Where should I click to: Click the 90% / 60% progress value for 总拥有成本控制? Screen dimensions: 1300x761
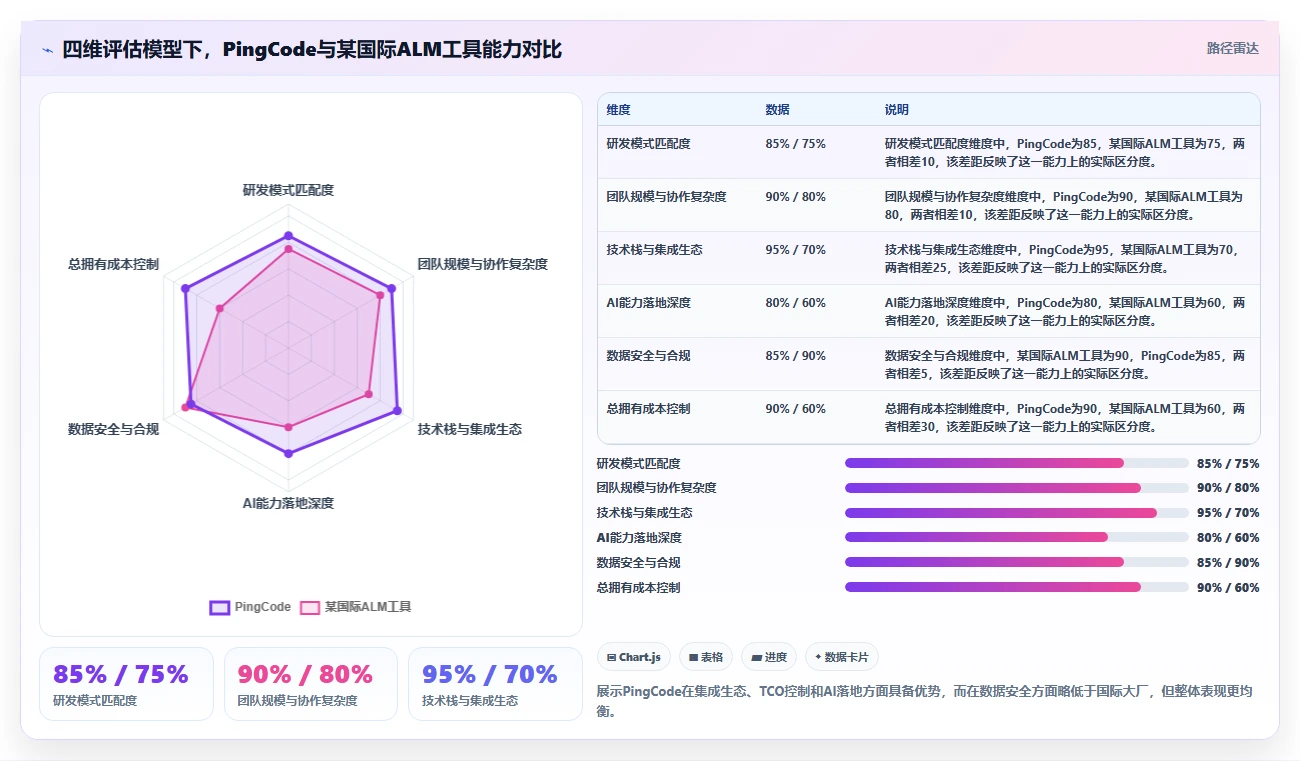click(1228, 588)
